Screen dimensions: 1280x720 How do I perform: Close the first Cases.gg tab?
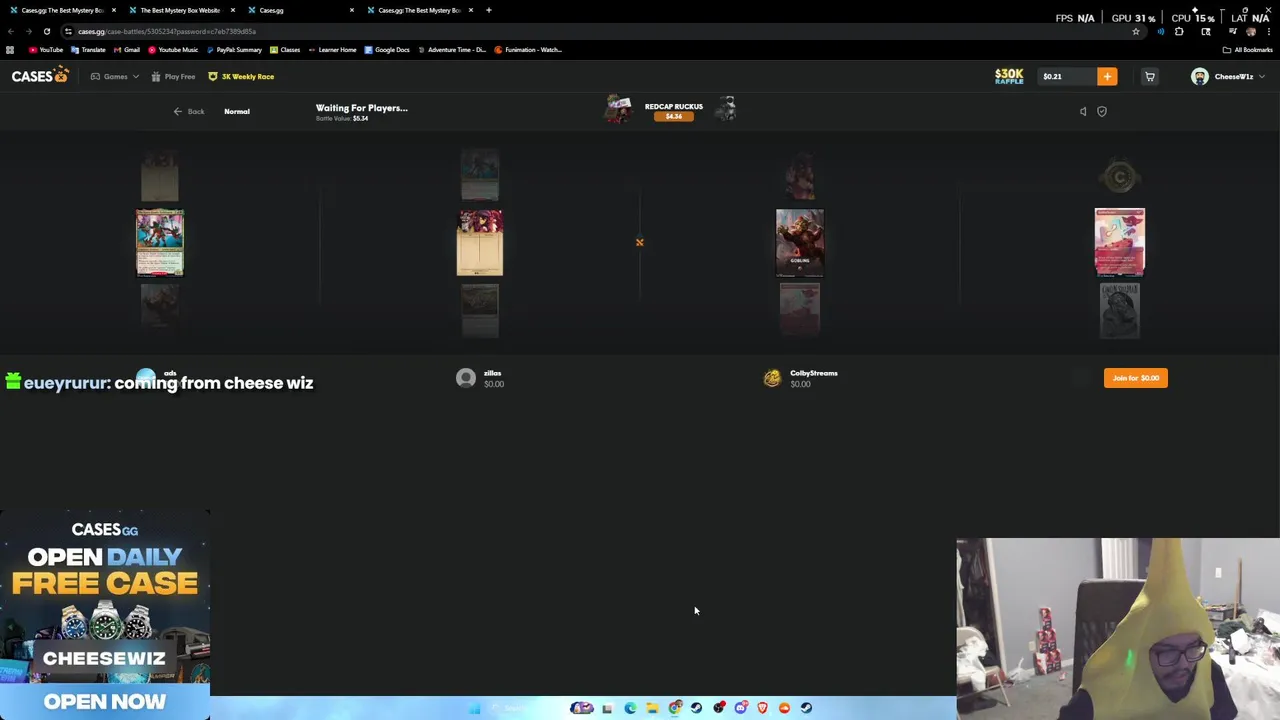coord(114,10)
